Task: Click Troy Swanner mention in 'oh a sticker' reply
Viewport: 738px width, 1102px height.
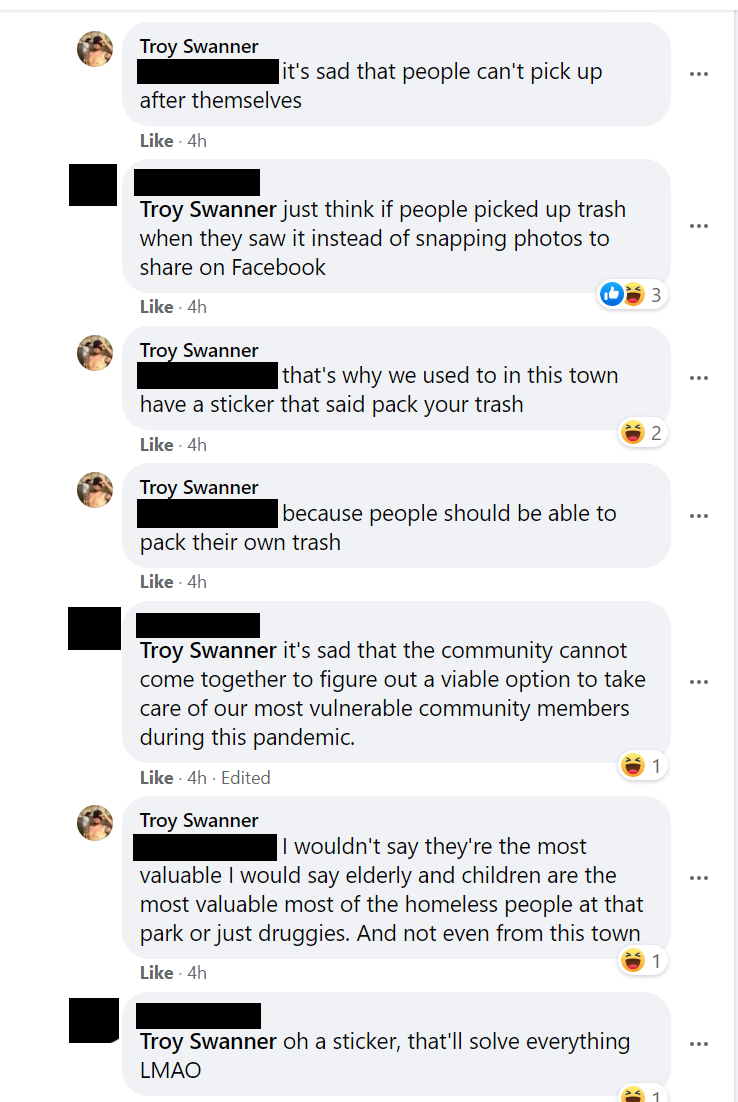Action: pyautogui.click(x=208, y=1041)
